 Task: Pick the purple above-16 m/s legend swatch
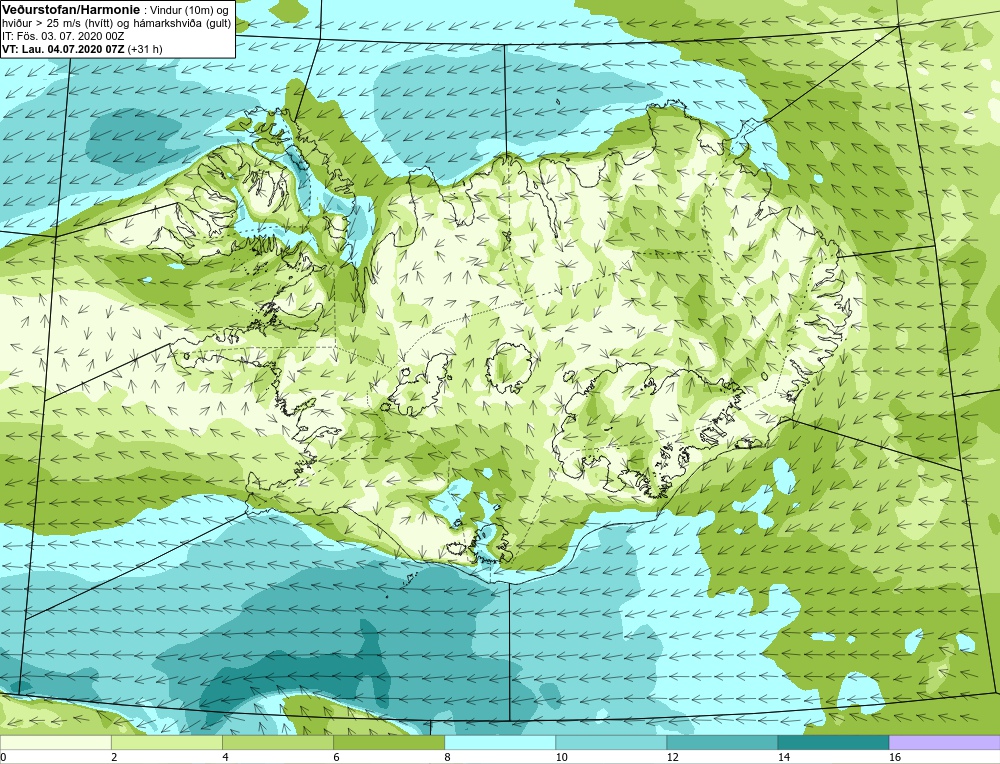point(944,742)
